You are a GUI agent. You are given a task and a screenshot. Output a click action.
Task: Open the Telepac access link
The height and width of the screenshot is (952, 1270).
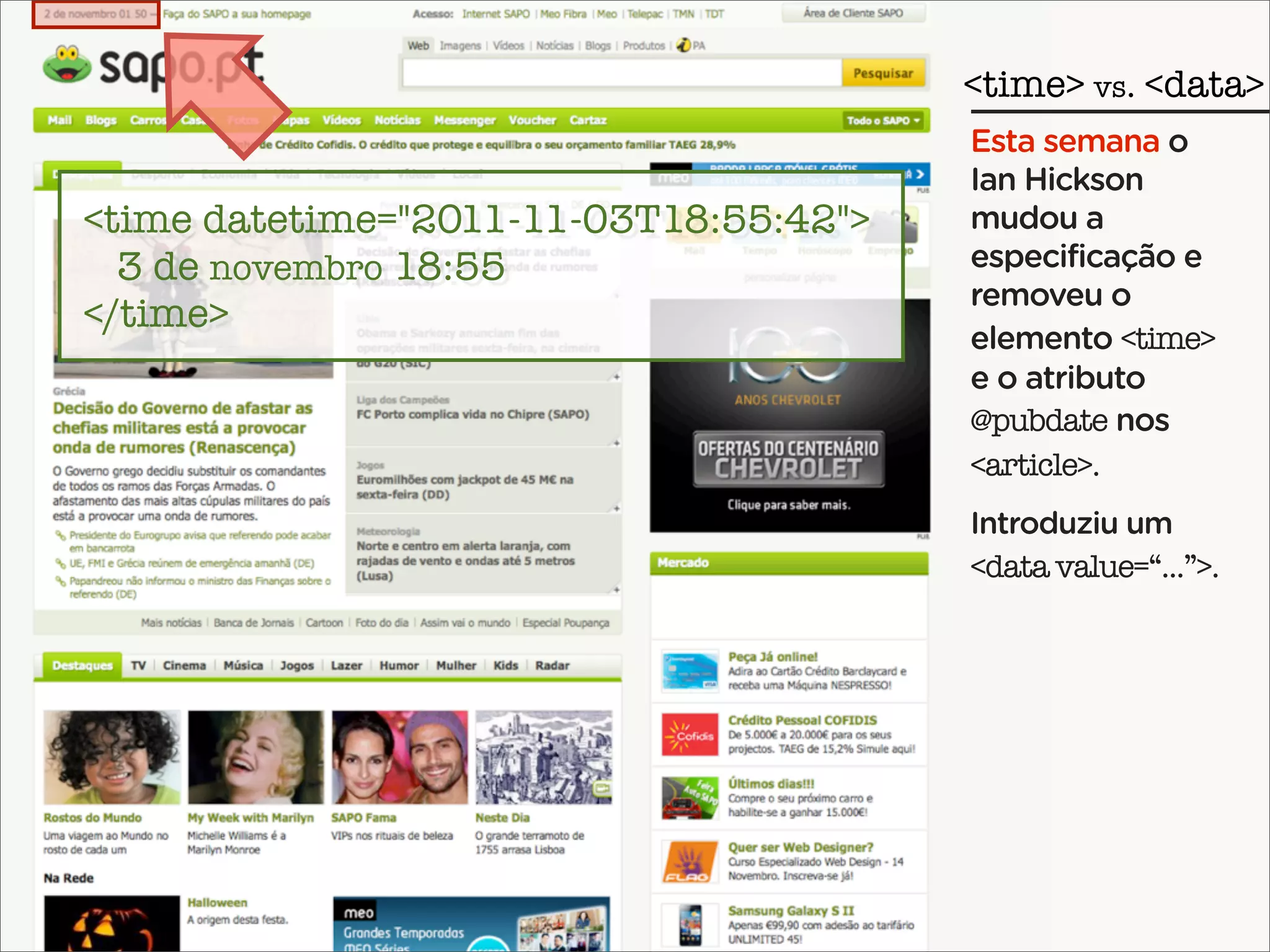pyautogui.click(x=645, y=14)
